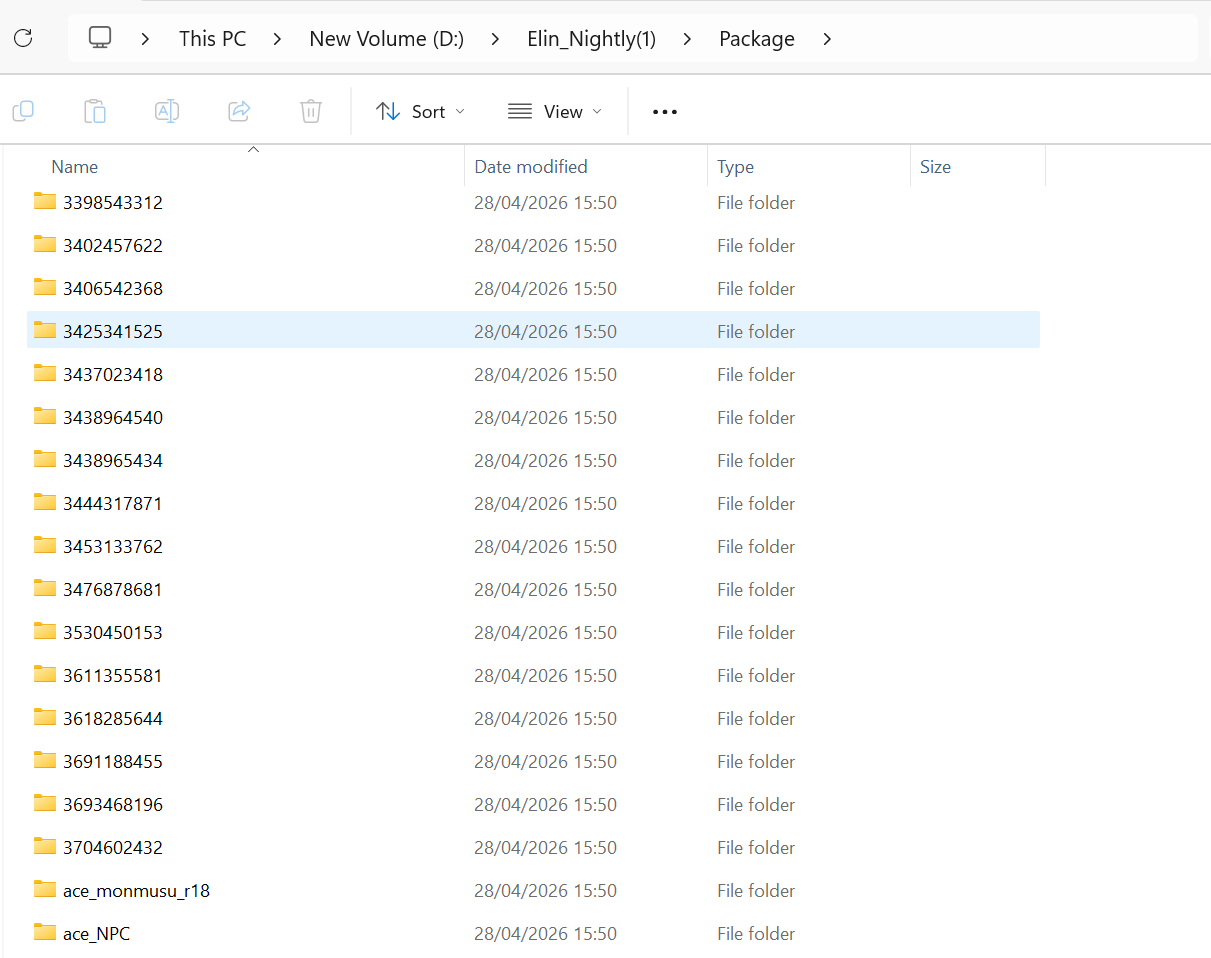
Task: Sort by Name column header
Action: point(75,167)
